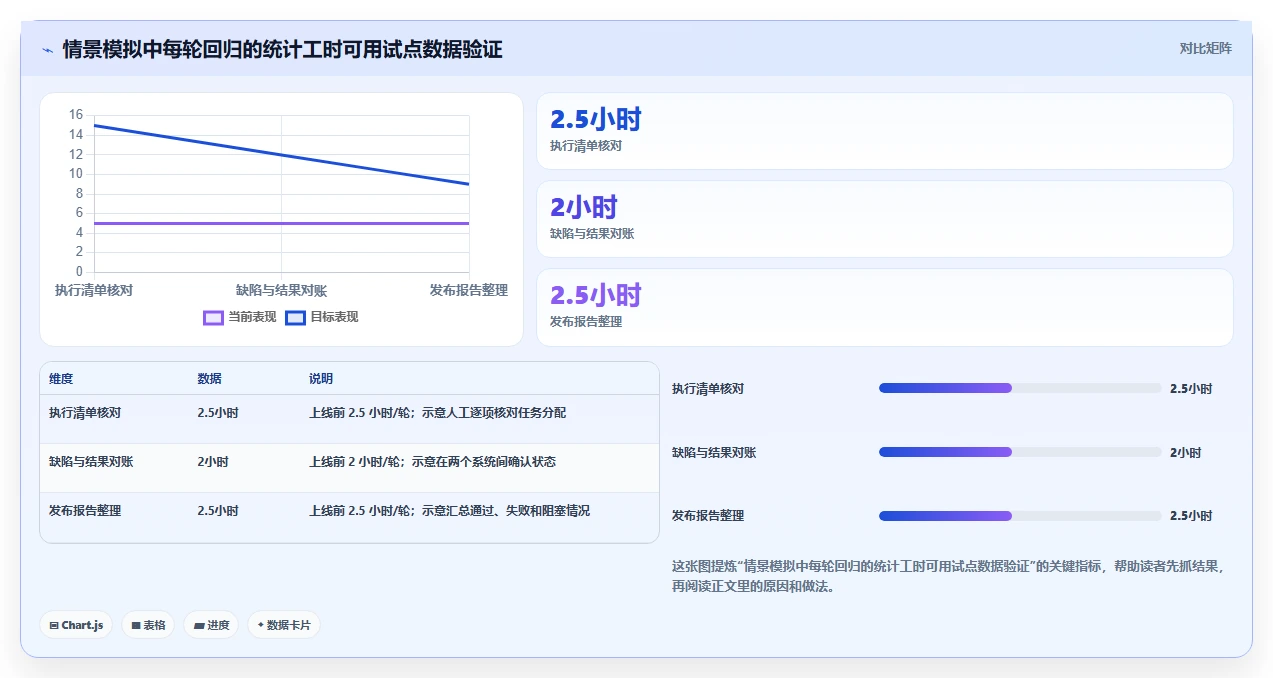Click the 对比矩阵 label in header
The height and width of the screenshot is (678, 1273).
[1206, 48]
